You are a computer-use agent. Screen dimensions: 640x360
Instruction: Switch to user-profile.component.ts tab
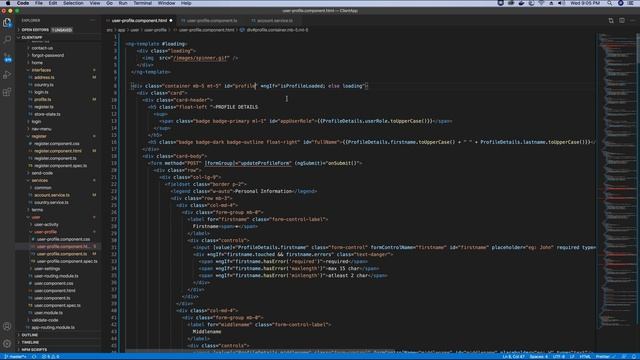pos(212,20)
